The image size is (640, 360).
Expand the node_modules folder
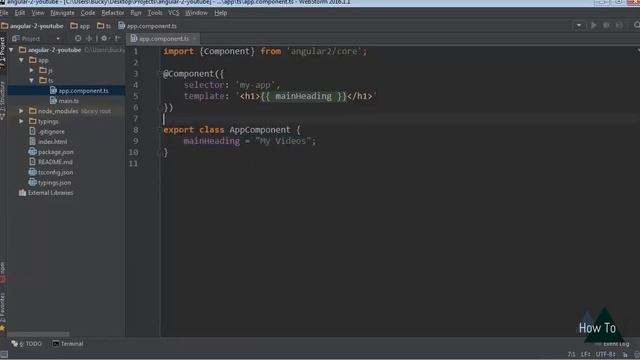tap(21, 111)
